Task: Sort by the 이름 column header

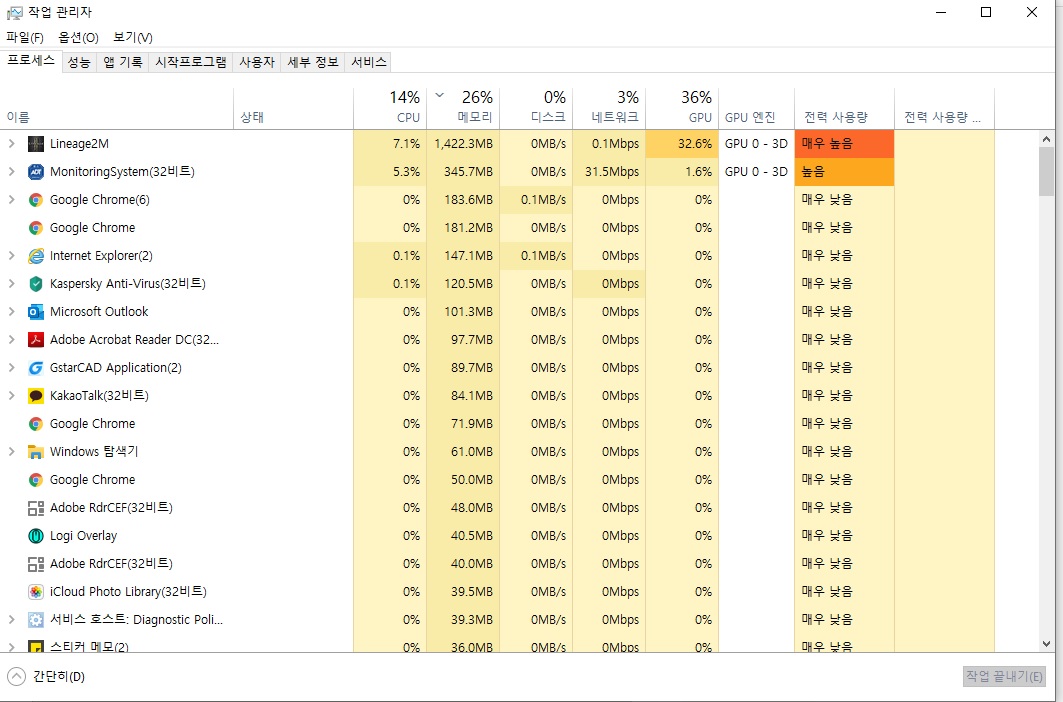Action: (117, 108)
